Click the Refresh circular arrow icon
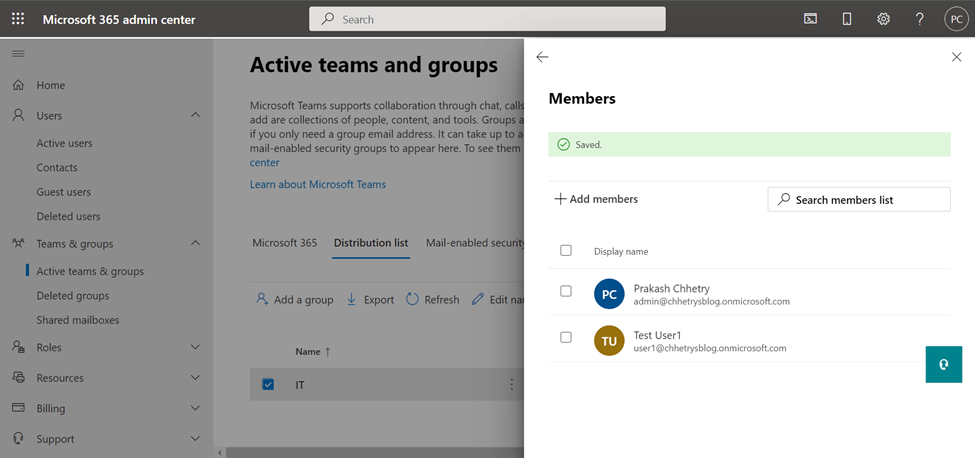 [x=412, y=300]
